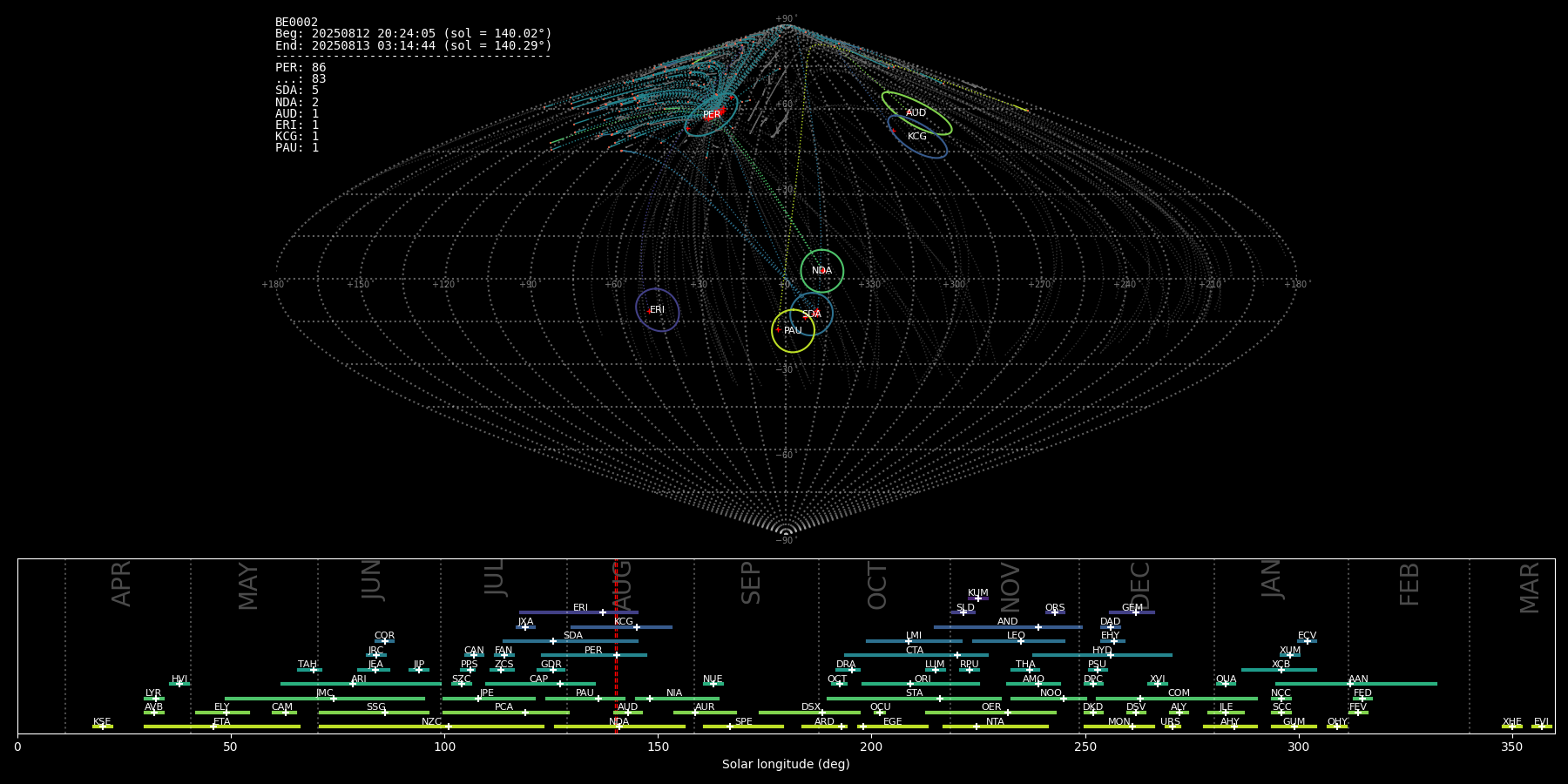Click the ORI shower bar in timeline
The image size is (1568, 784).
coord(921,684)
